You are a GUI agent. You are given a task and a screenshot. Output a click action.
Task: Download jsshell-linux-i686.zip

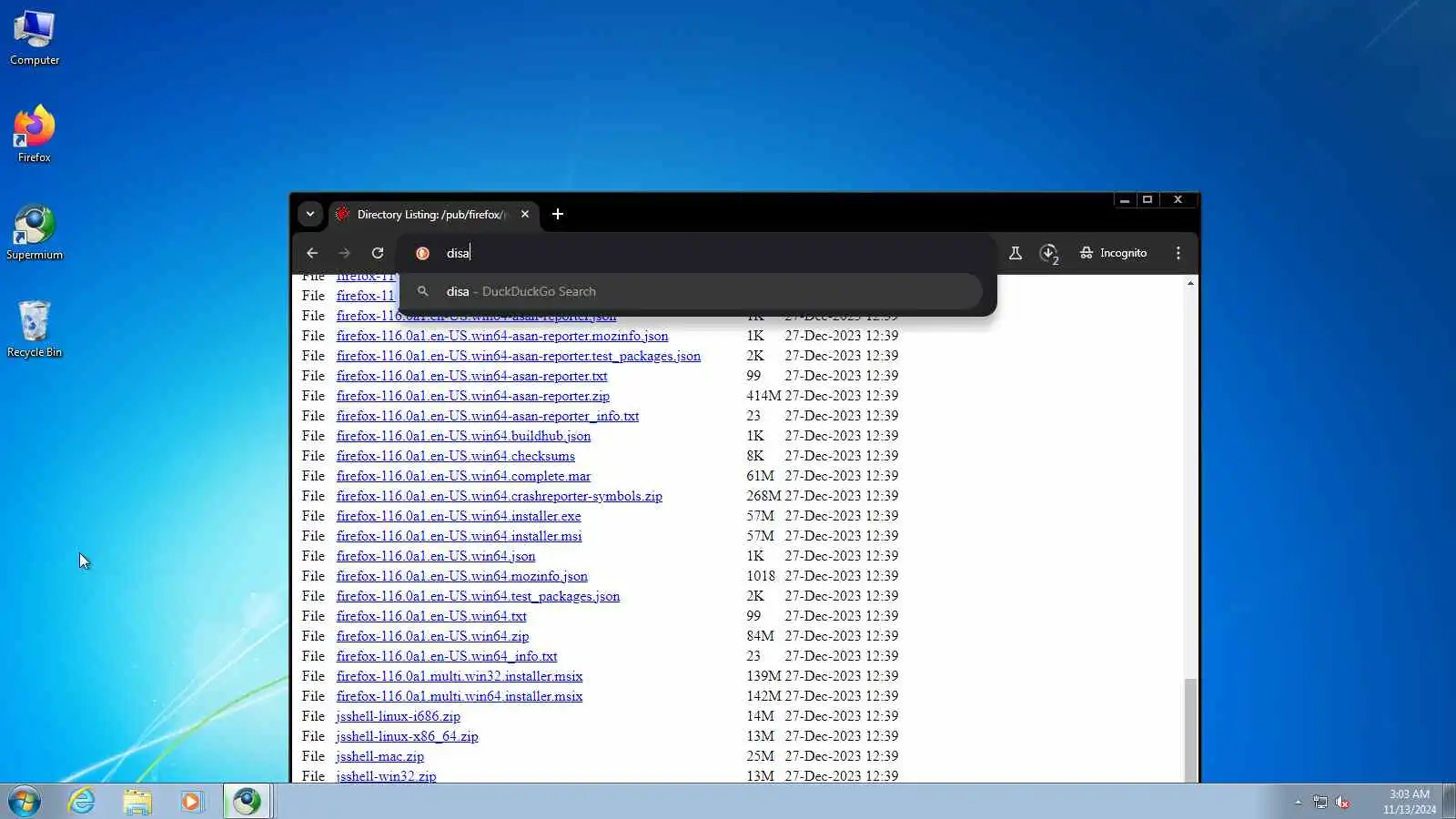399,716
